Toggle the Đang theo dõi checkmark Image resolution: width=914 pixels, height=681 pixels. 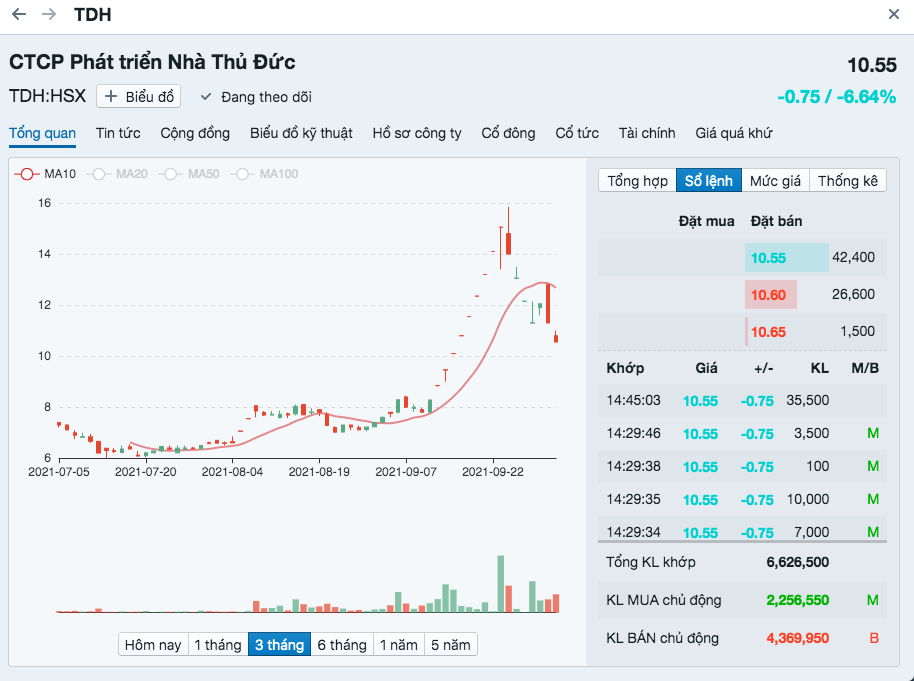pyautogui.click(x=205, y=97)
